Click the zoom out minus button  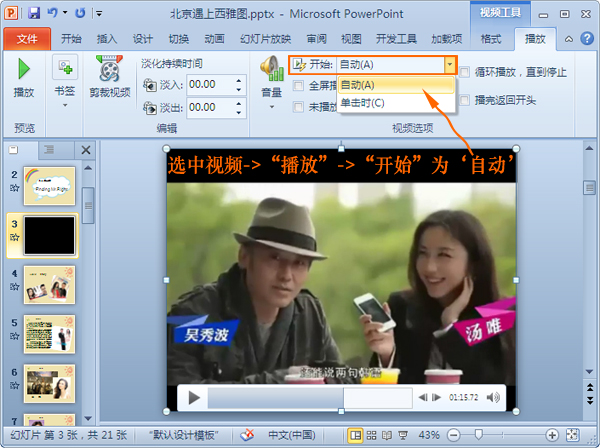[453, 435]
